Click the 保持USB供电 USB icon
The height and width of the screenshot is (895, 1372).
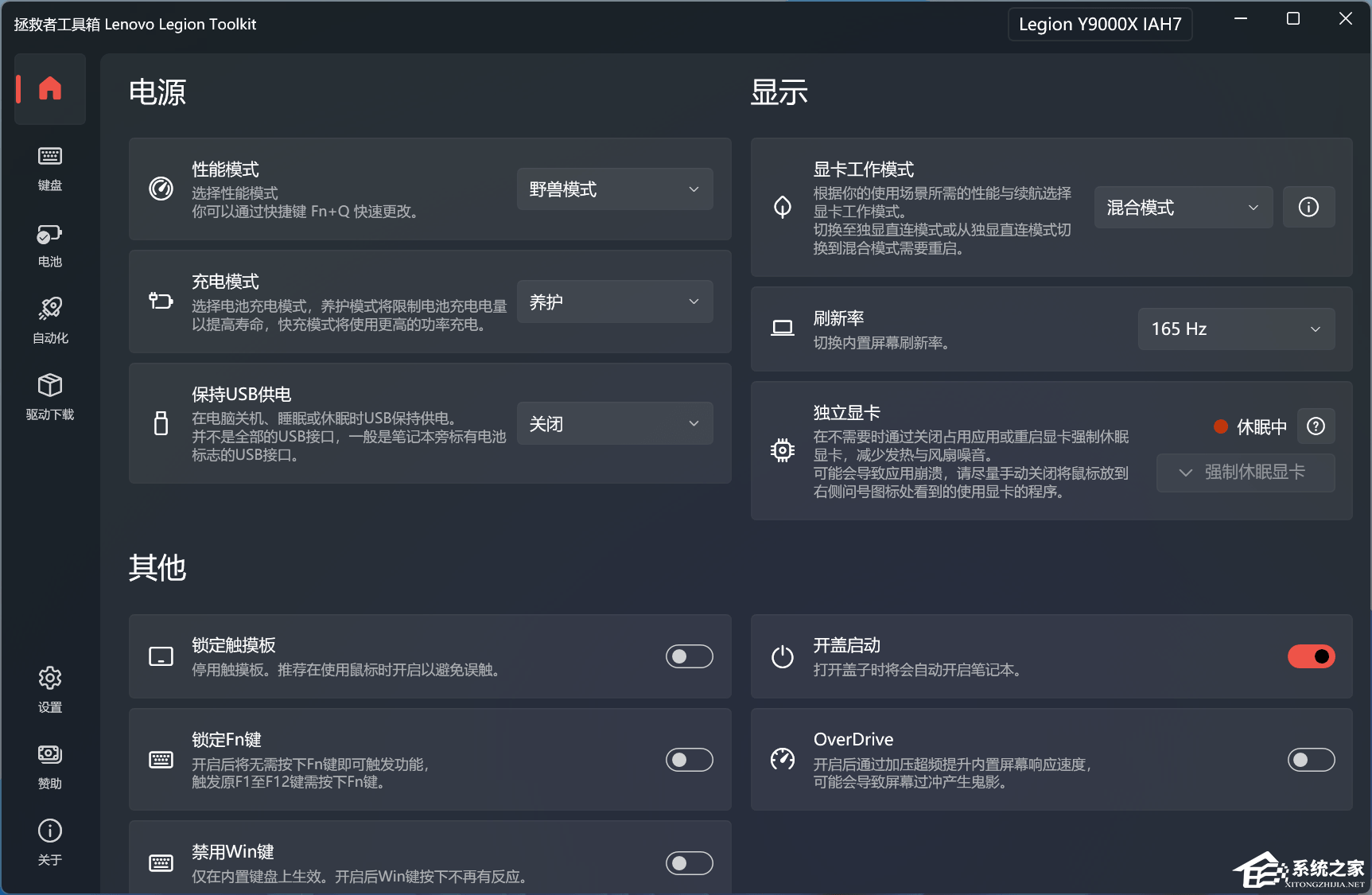tap(161, 423)
